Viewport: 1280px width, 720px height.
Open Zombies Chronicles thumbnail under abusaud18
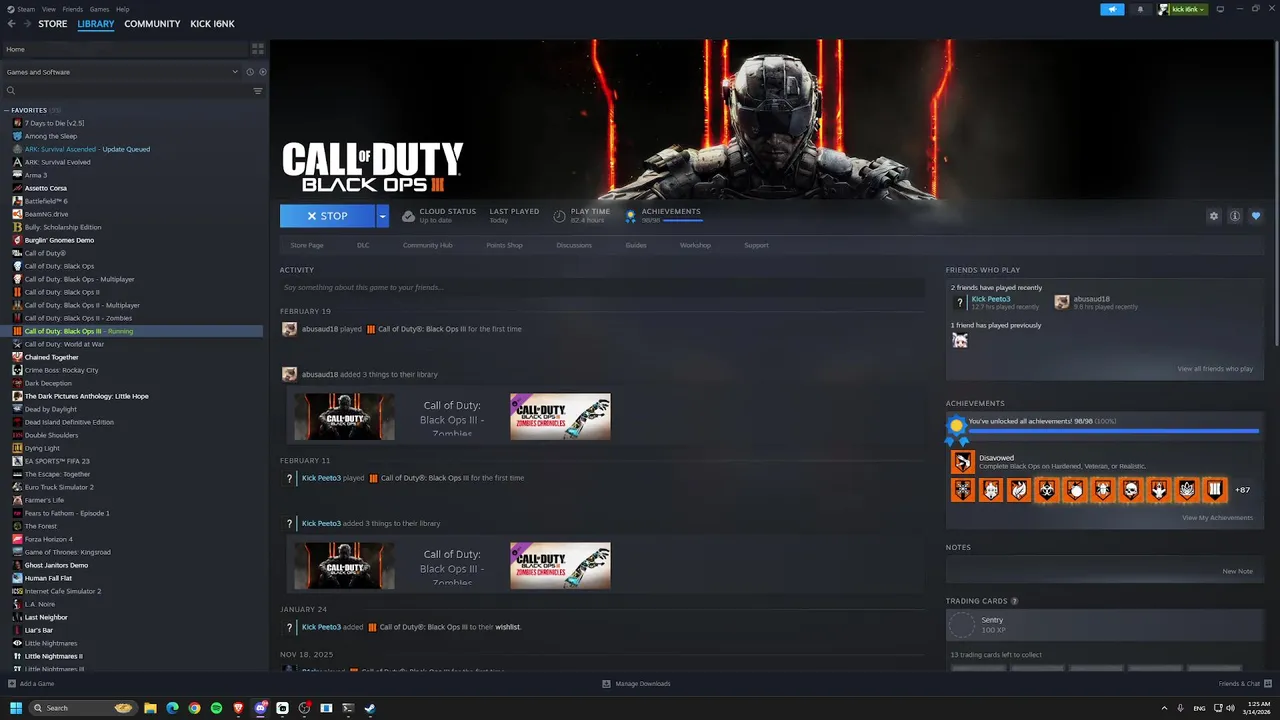click(560, 416)
